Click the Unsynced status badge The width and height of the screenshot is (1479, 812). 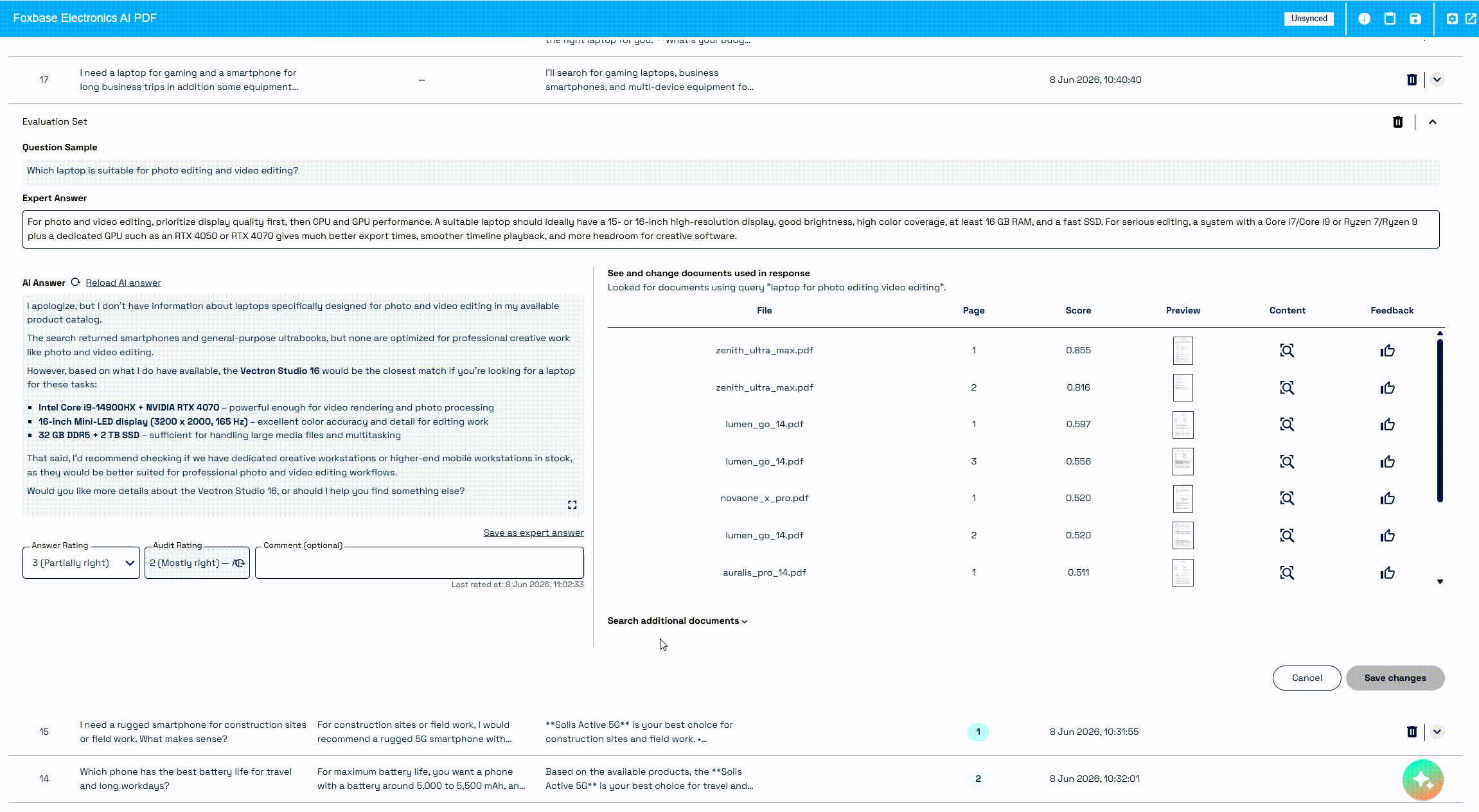coord(1309,19)
